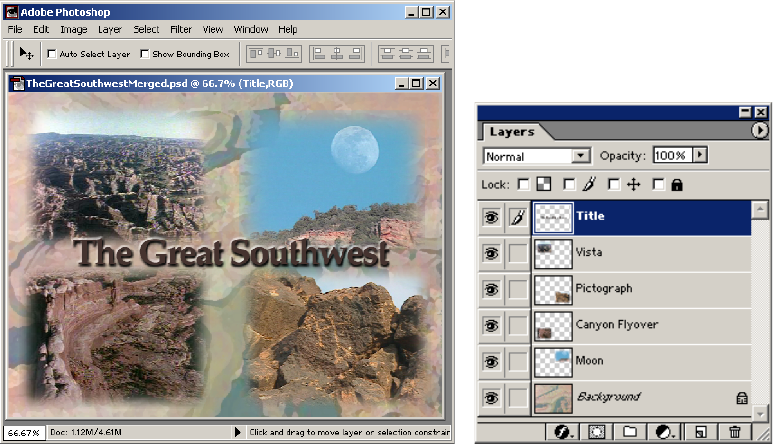
Task: Open the Layers palette flyout menu arrow
Action: 759,130
